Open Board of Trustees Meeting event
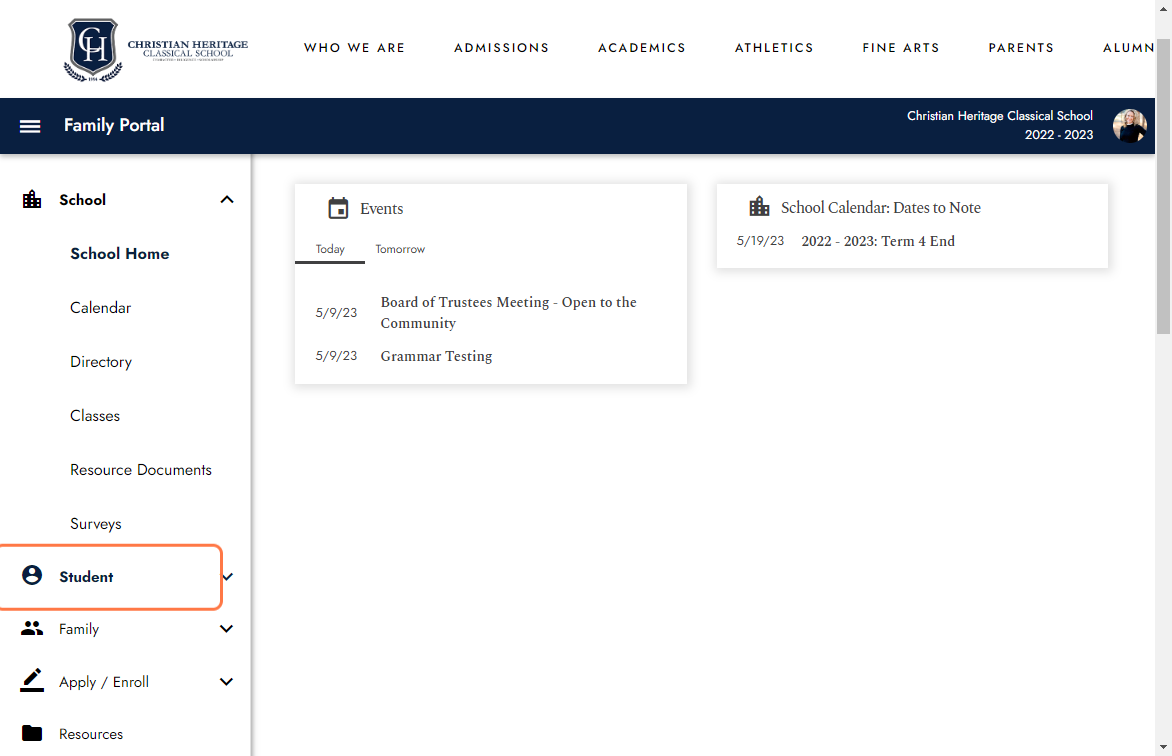The height and width of the screenshot is (756, 1172). (x=508, y=313)
